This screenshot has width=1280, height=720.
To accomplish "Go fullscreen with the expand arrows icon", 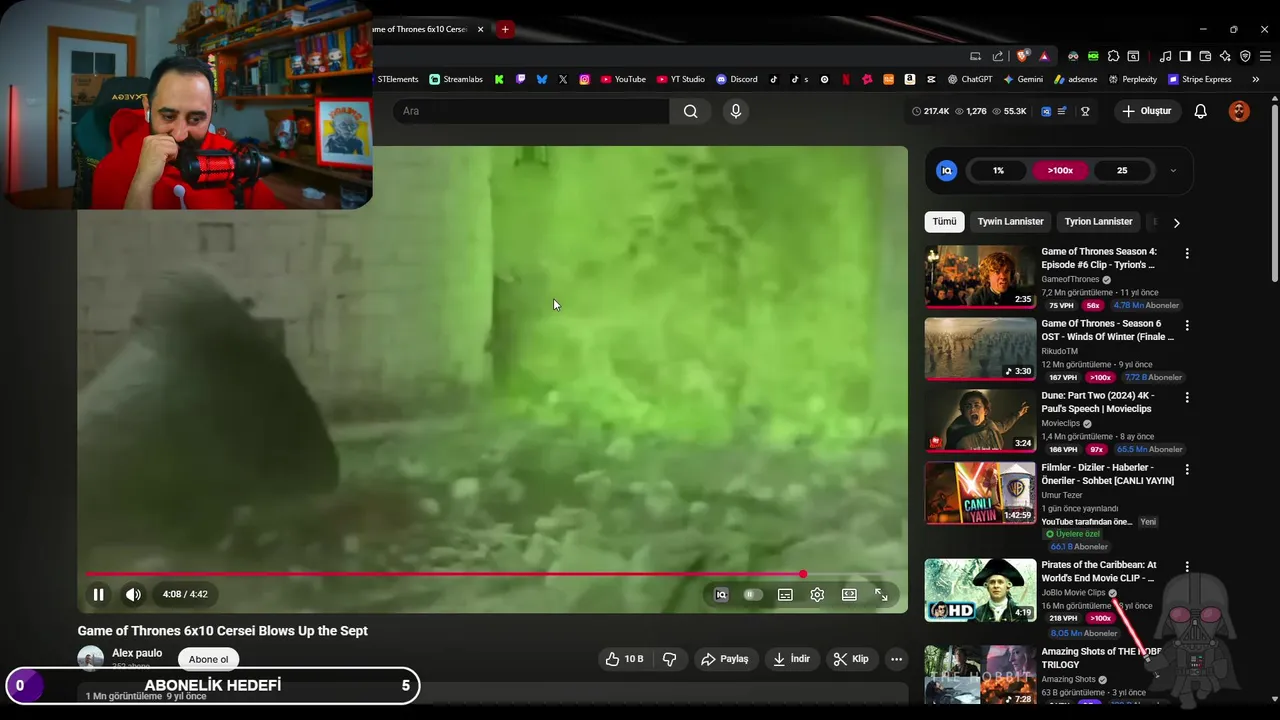I will point(881,594).
